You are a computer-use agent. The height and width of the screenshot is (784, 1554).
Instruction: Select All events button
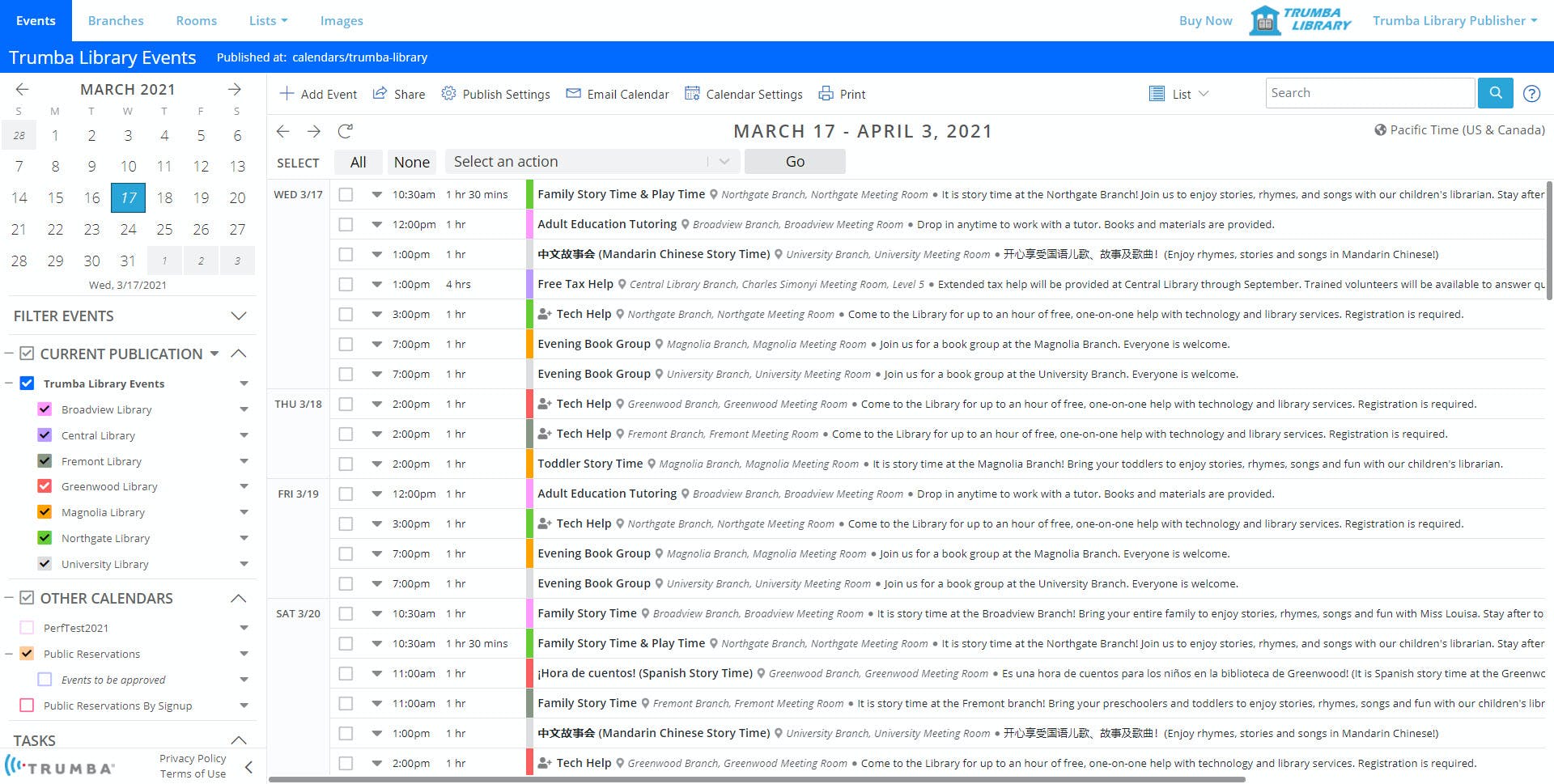[358, 162]
